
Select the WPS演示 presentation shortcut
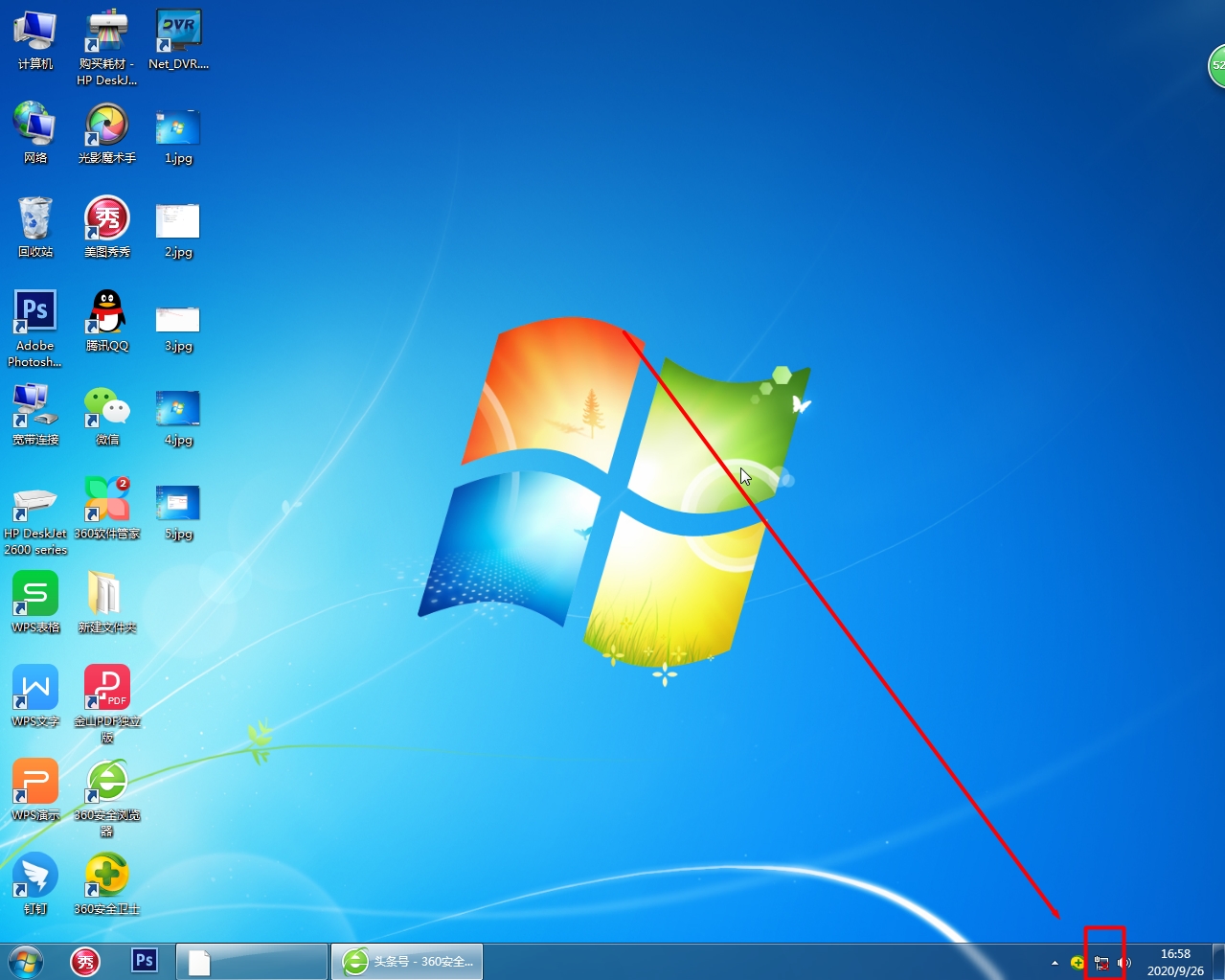coord(35,790)
